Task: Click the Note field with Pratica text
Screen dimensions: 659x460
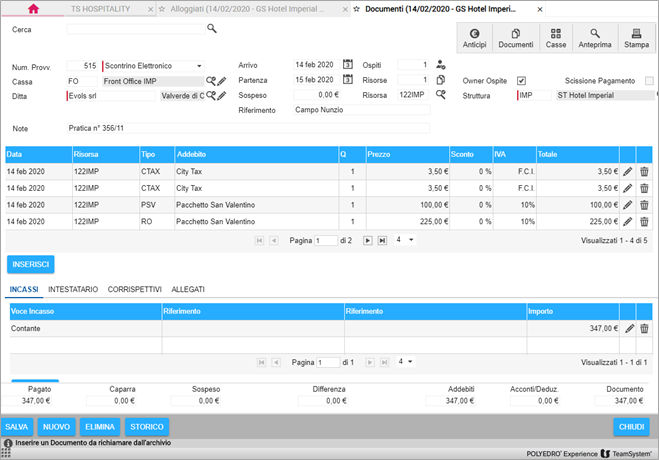Action: (248, 128)
